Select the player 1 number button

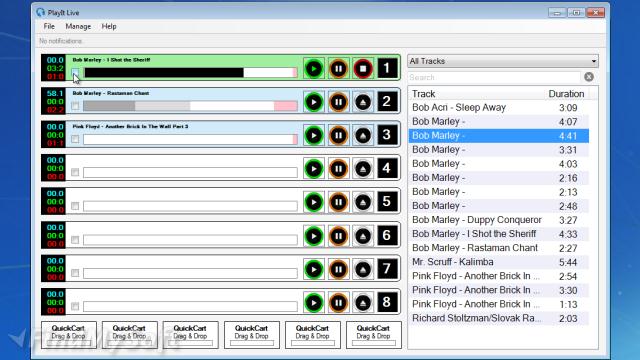pyautogui.click(x=387, y=68)
